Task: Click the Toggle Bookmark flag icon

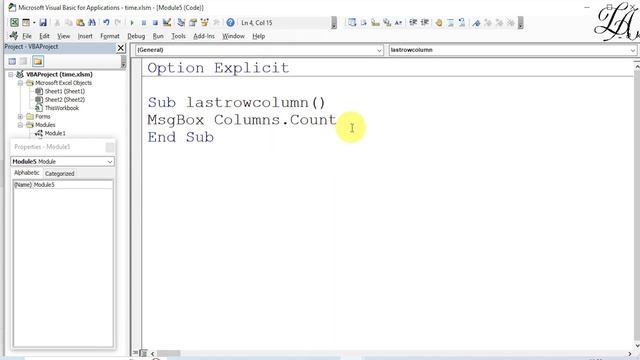Action: click(x=476, y=22)
